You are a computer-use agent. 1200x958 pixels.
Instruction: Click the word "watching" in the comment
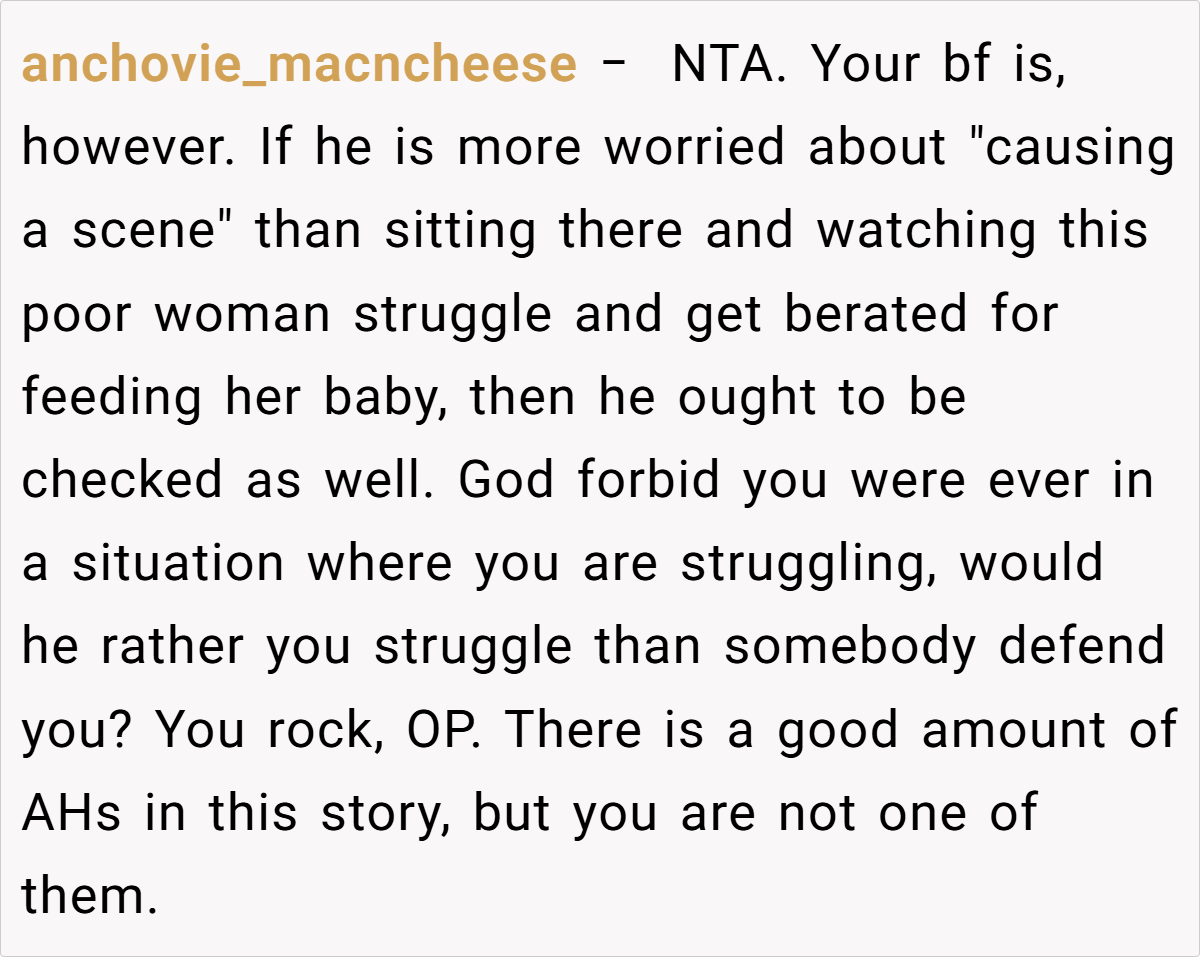[926, 231]
